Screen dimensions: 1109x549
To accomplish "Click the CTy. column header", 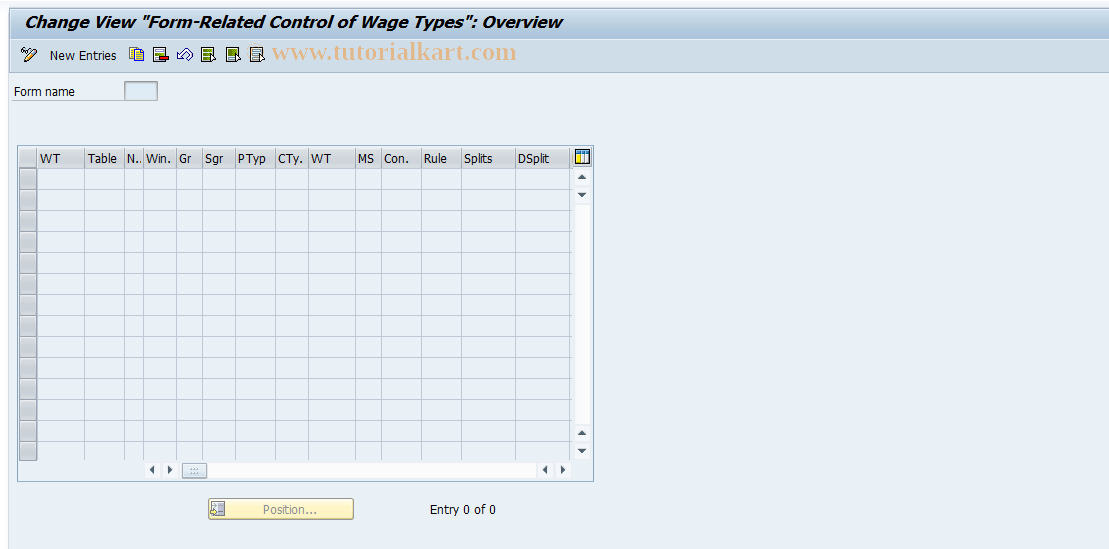I will pos(292,158).
